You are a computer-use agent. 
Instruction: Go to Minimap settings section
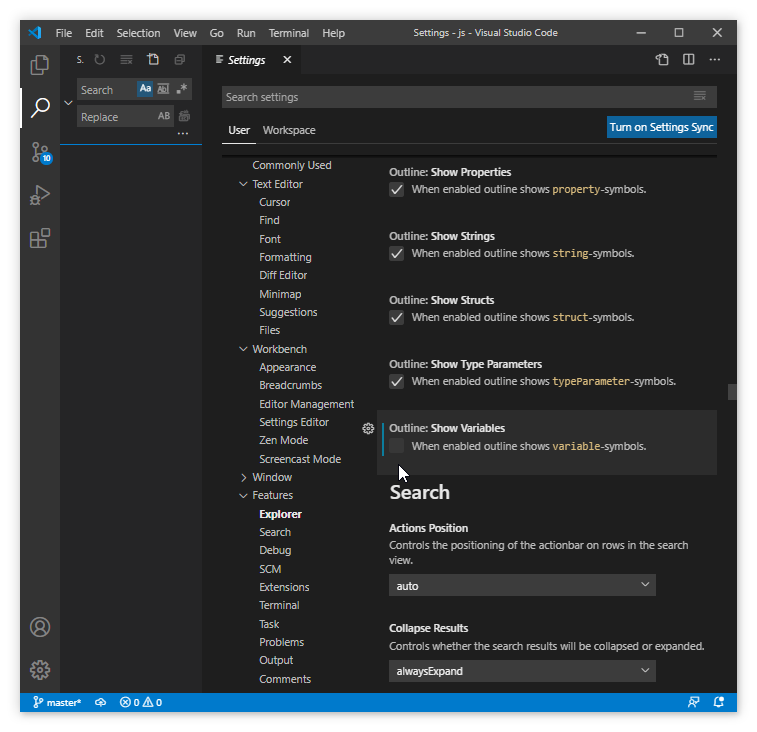(x=280, y=294)
